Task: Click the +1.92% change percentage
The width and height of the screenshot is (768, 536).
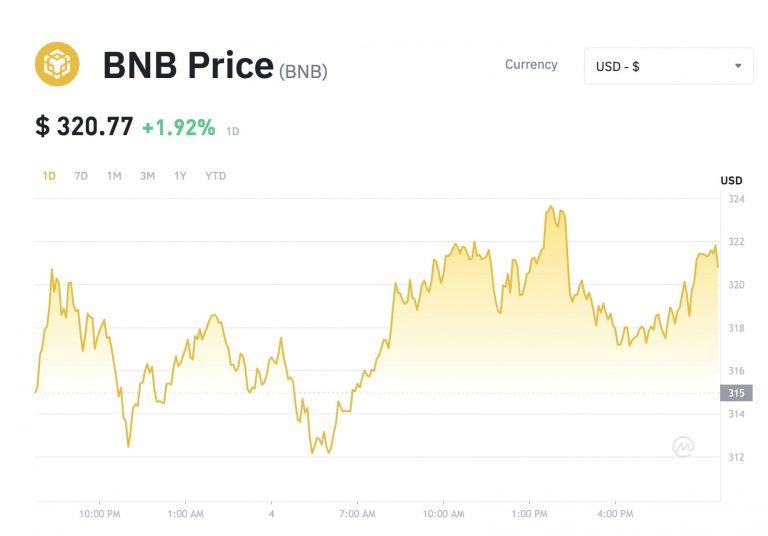Action: pos(178,127)
